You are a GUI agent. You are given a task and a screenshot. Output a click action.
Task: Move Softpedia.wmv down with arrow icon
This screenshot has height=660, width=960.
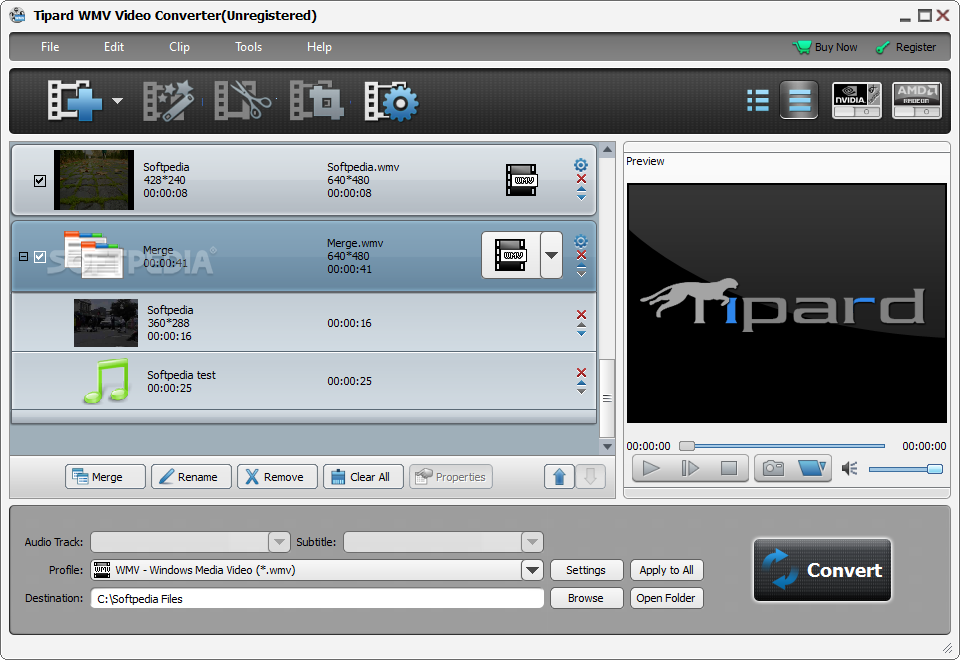tap(582, 198)
